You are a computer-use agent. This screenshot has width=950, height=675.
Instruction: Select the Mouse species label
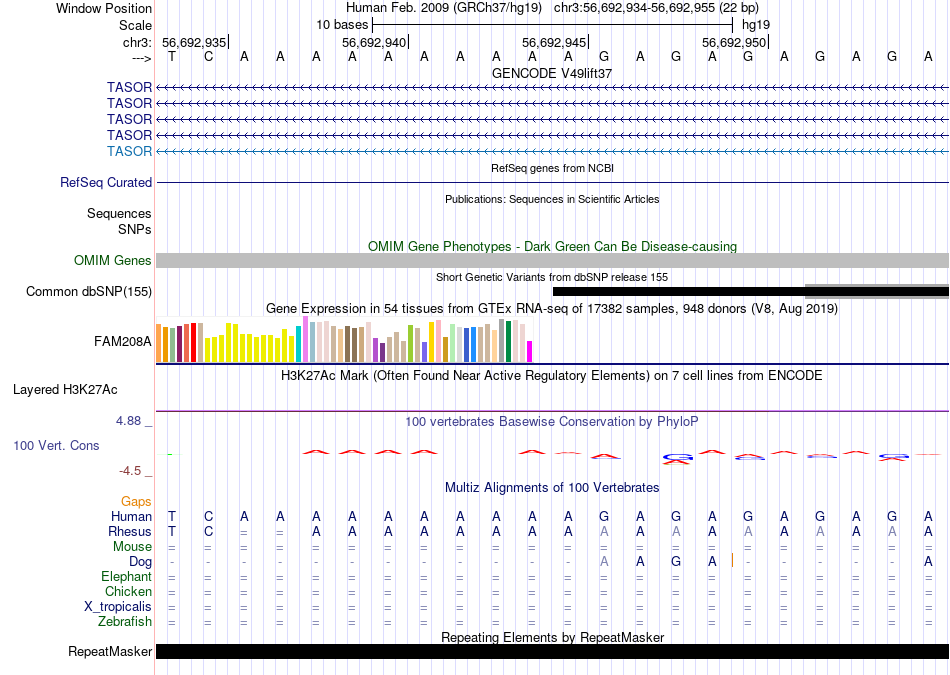pyautogui.click(x=132, y=547)
